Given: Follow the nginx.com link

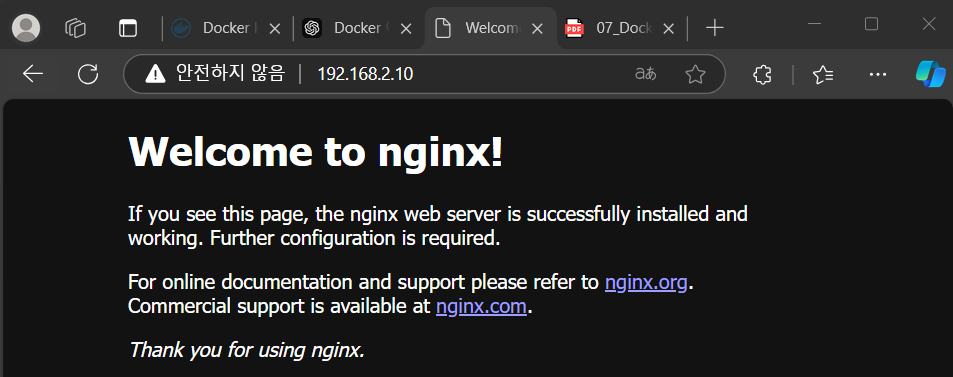Looking at the screenshot, I should click(481, 306).
